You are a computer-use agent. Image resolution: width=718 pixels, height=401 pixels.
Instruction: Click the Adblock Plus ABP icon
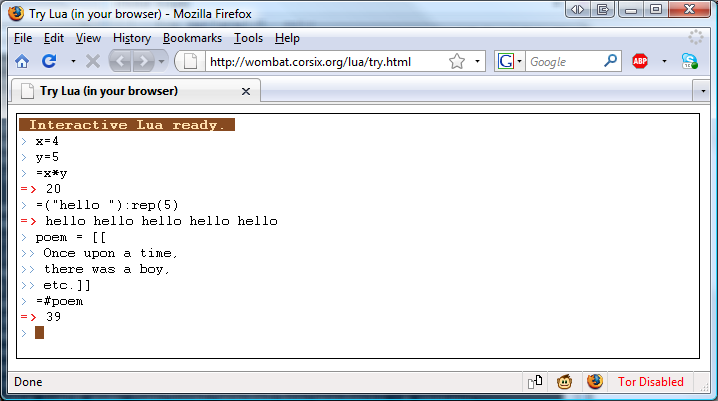(x=640, y=61)
